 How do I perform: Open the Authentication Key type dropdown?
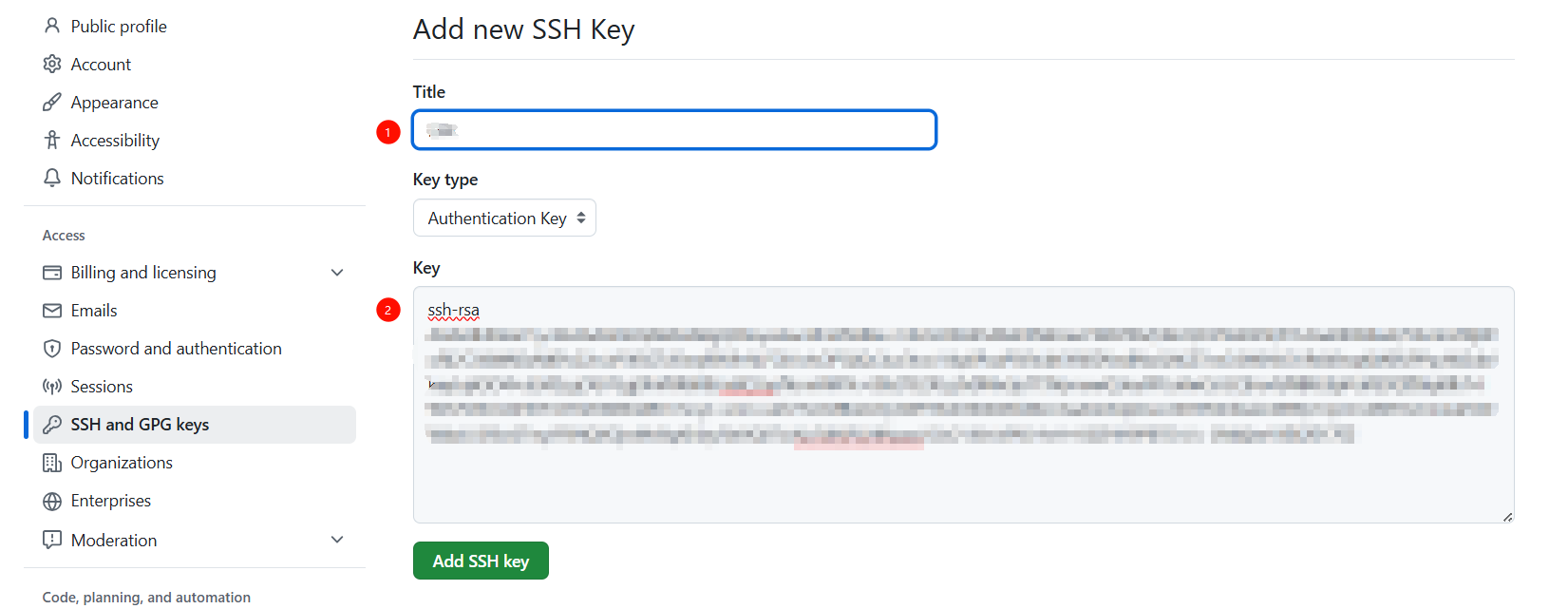(x=504, y=218)
